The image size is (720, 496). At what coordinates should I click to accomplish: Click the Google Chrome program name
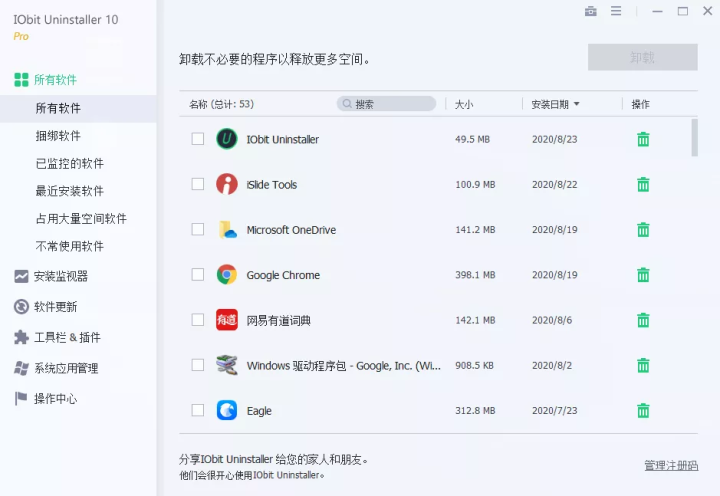(283, 275)
